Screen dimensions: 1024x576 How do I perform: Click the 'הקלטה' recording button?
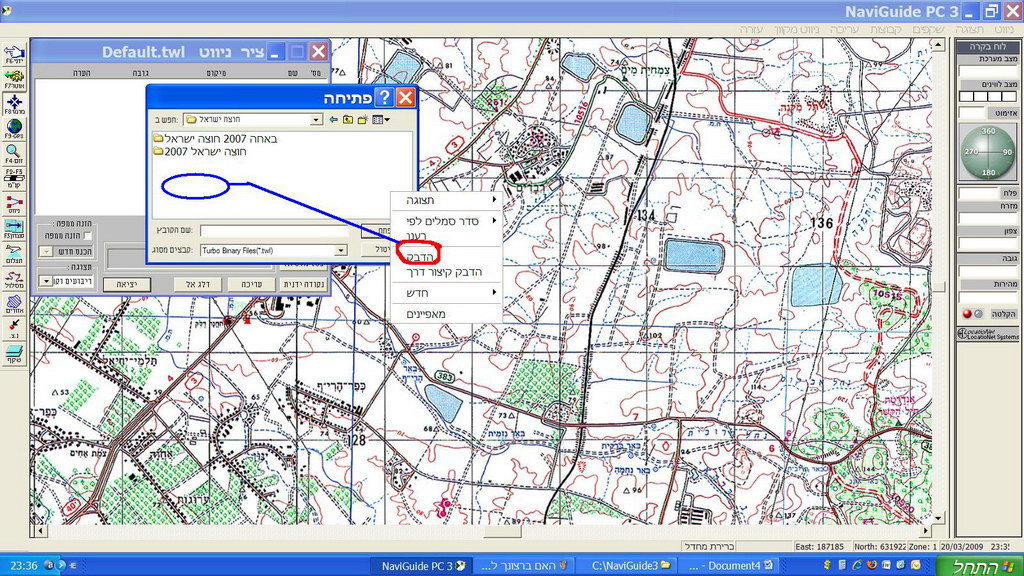[1003, 314]
